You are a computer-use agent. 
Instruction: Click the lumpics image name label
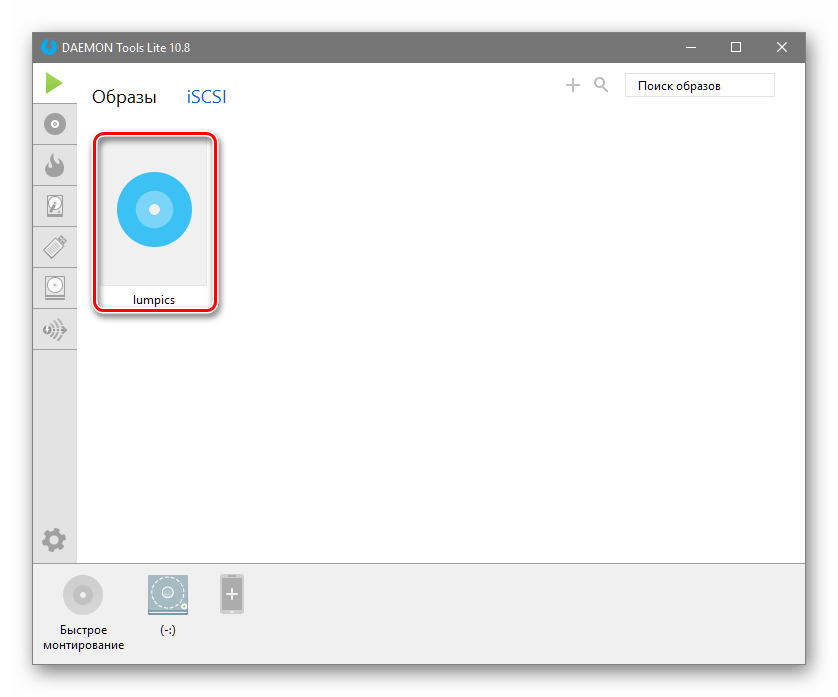[x=154, y=300]
